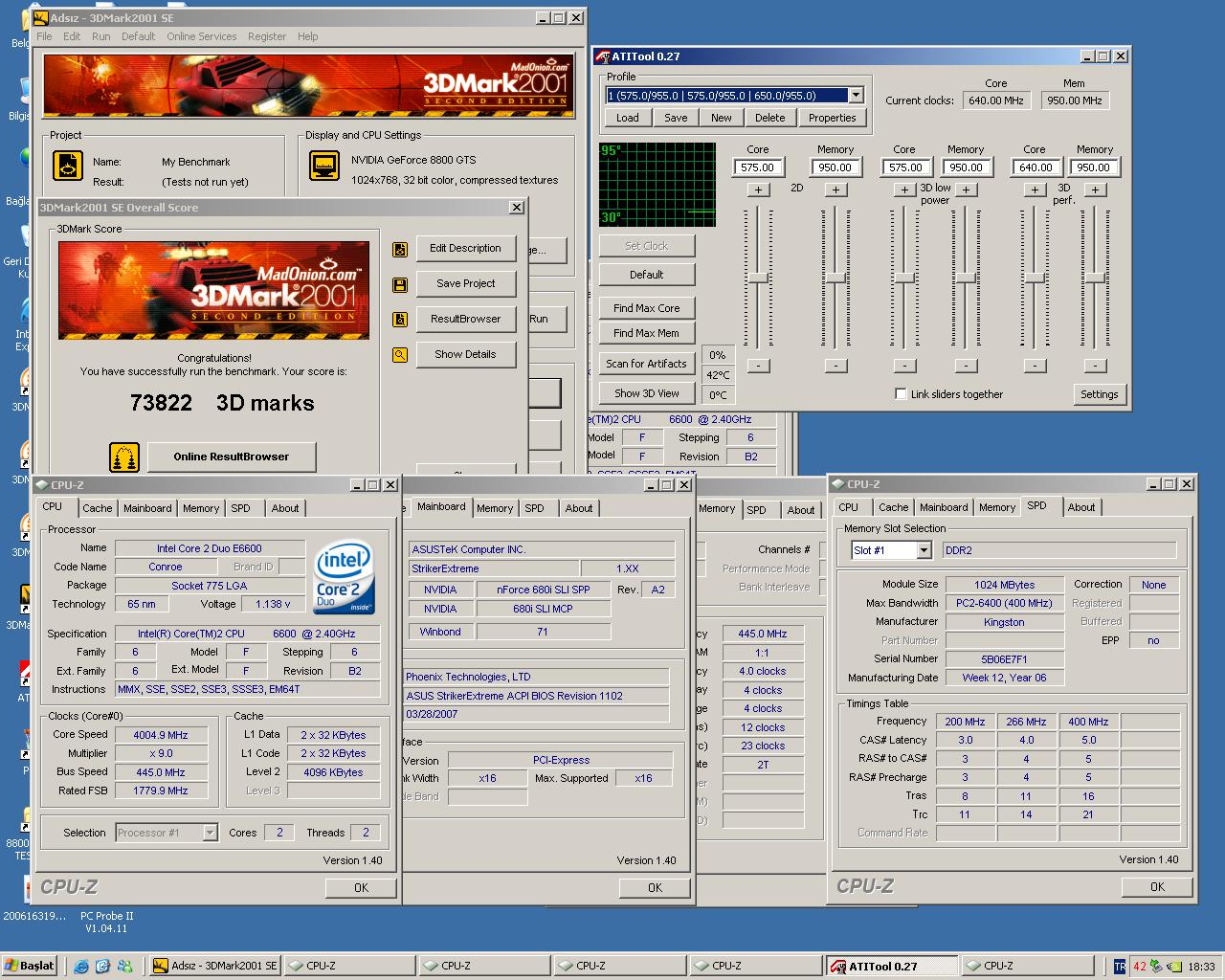Click the Online ResultBrowser button
Screen dimensions: 1225x980
232,457
